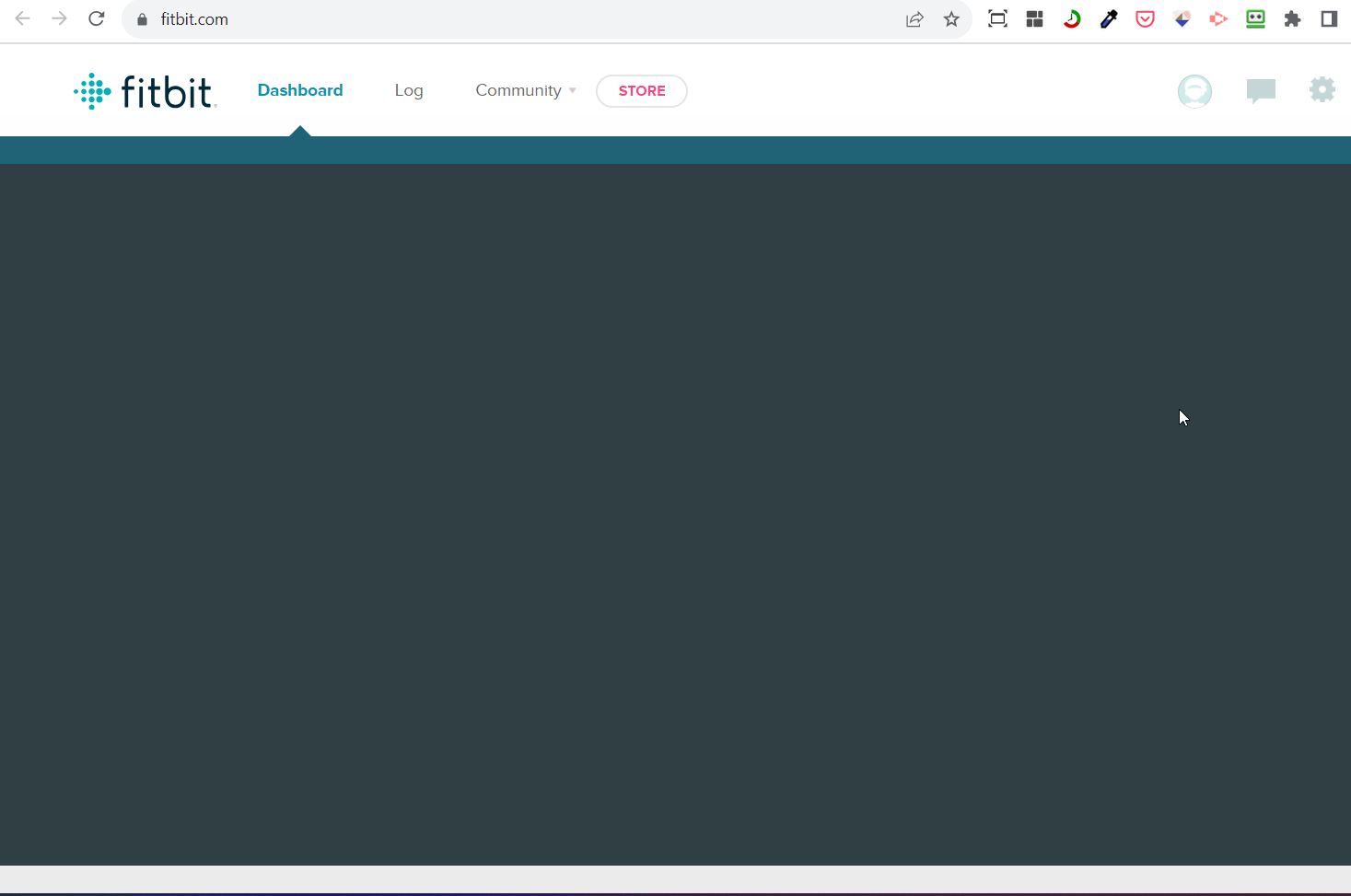The height and width of the screenshot is (896, 1351).
Task: Toggle the browser side panel
Action: tap(1328, 19)
